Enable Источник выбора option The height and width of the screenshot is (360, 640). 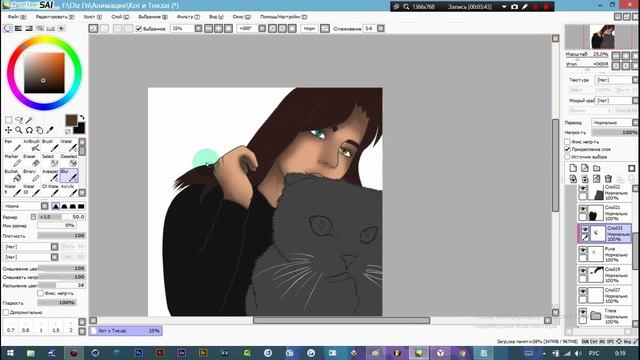click(567, 157)
